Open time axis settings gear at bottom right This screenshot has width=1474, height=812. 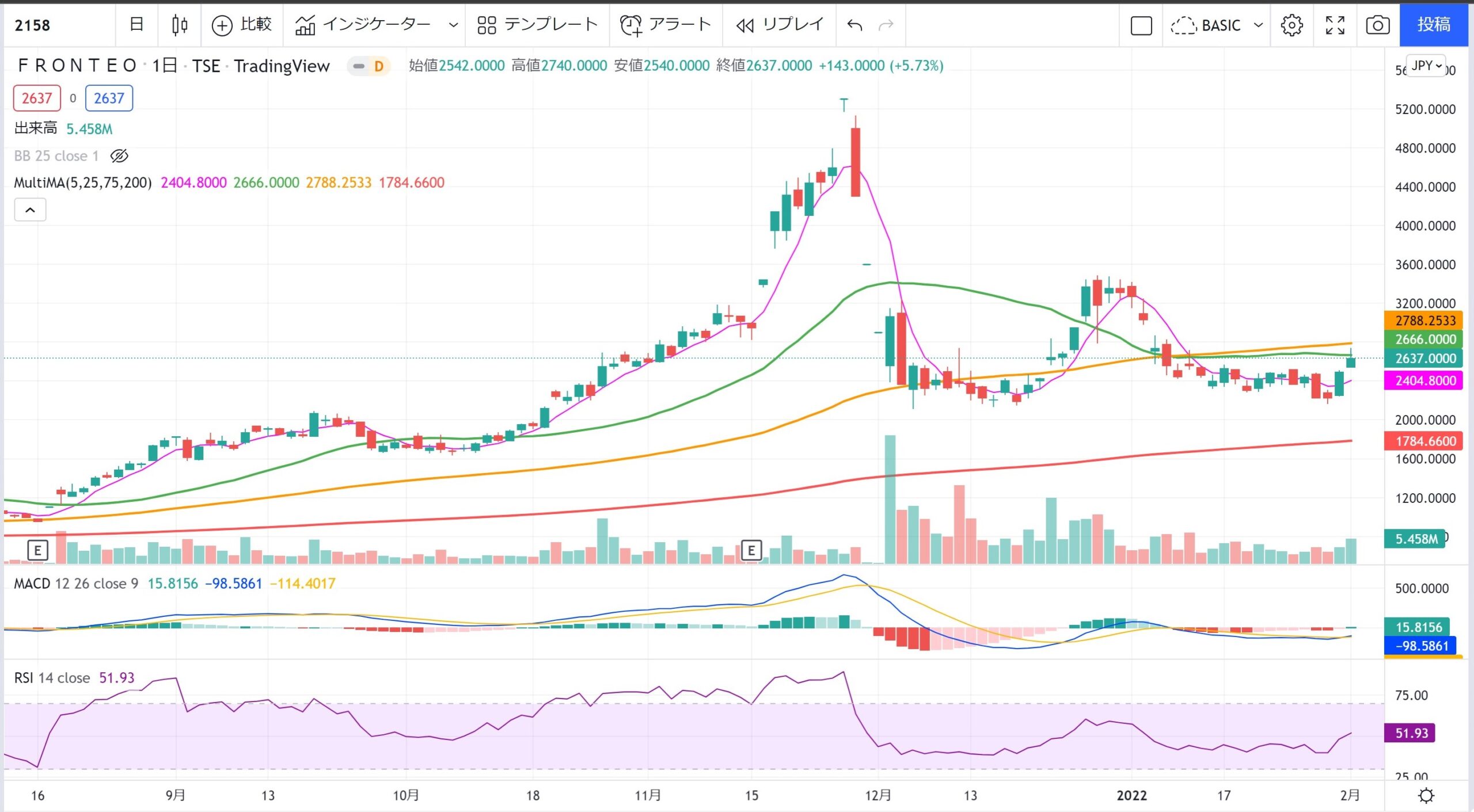click(x=1426, y=796)
